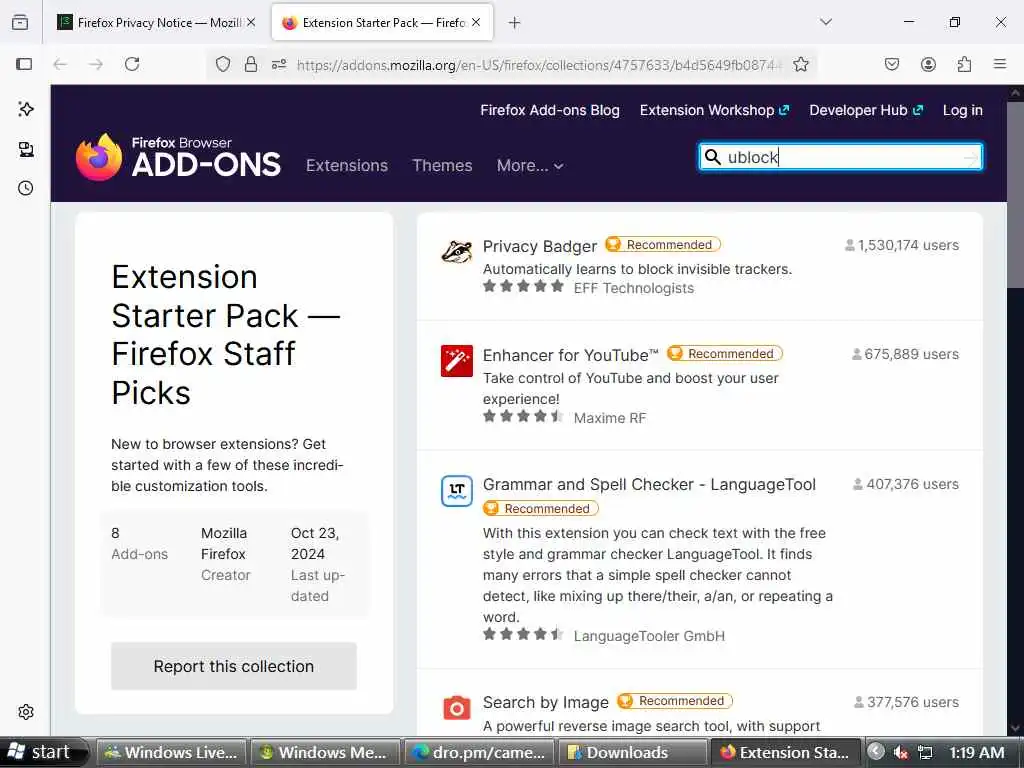Switch to dro.pm/came... taskbar item
The image size is (1024, 768).
tap(479, 752)
